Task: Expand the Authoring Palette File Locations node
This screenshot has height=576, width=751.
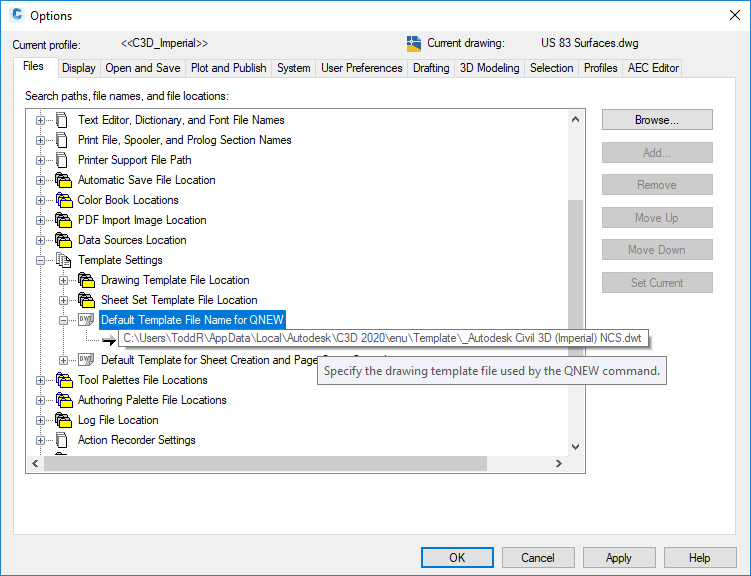Action: click(40, 401)
